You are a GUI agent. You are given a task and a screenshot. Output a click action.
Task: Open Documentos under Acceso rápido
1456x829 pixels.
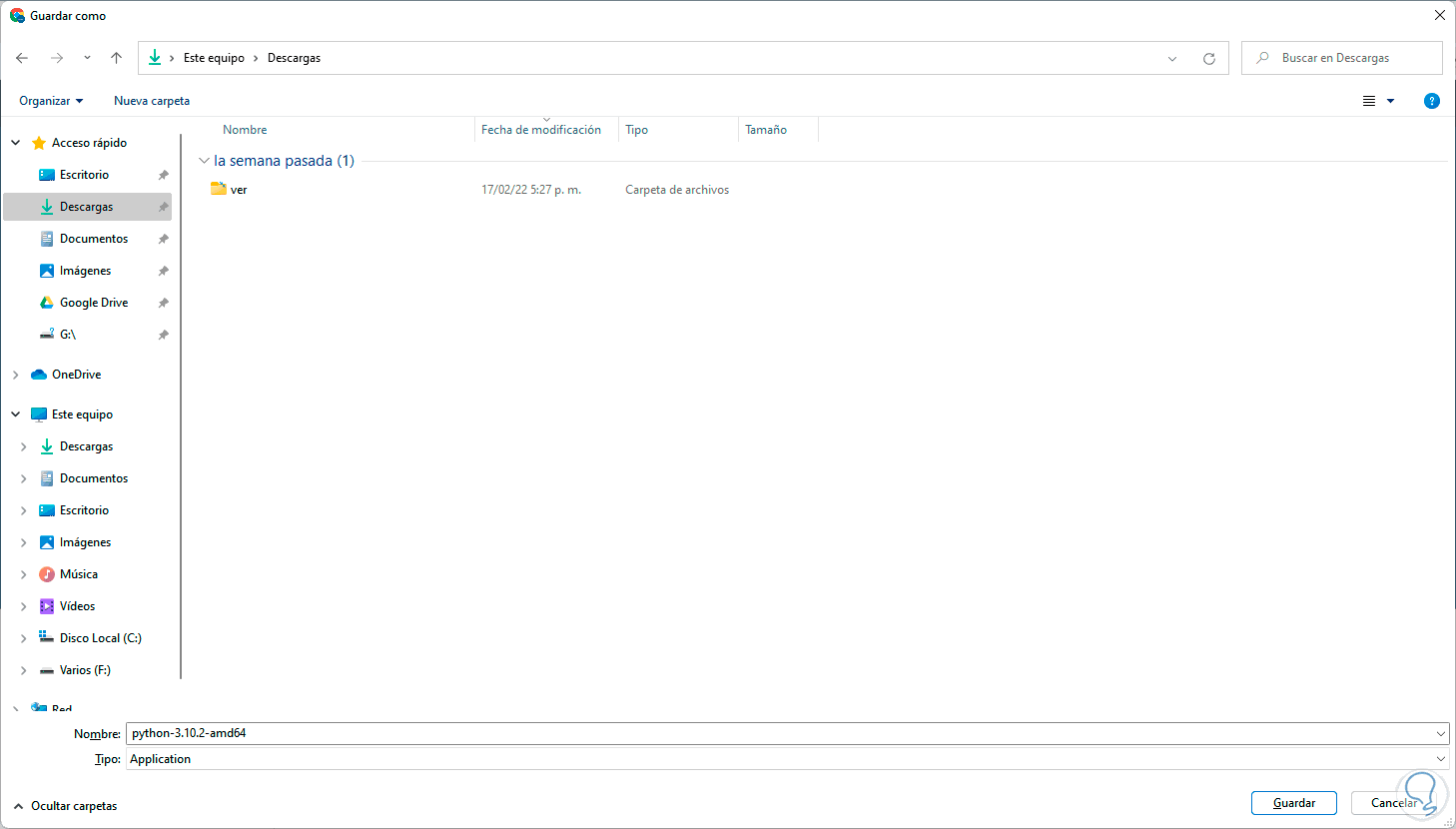(94, 239)
